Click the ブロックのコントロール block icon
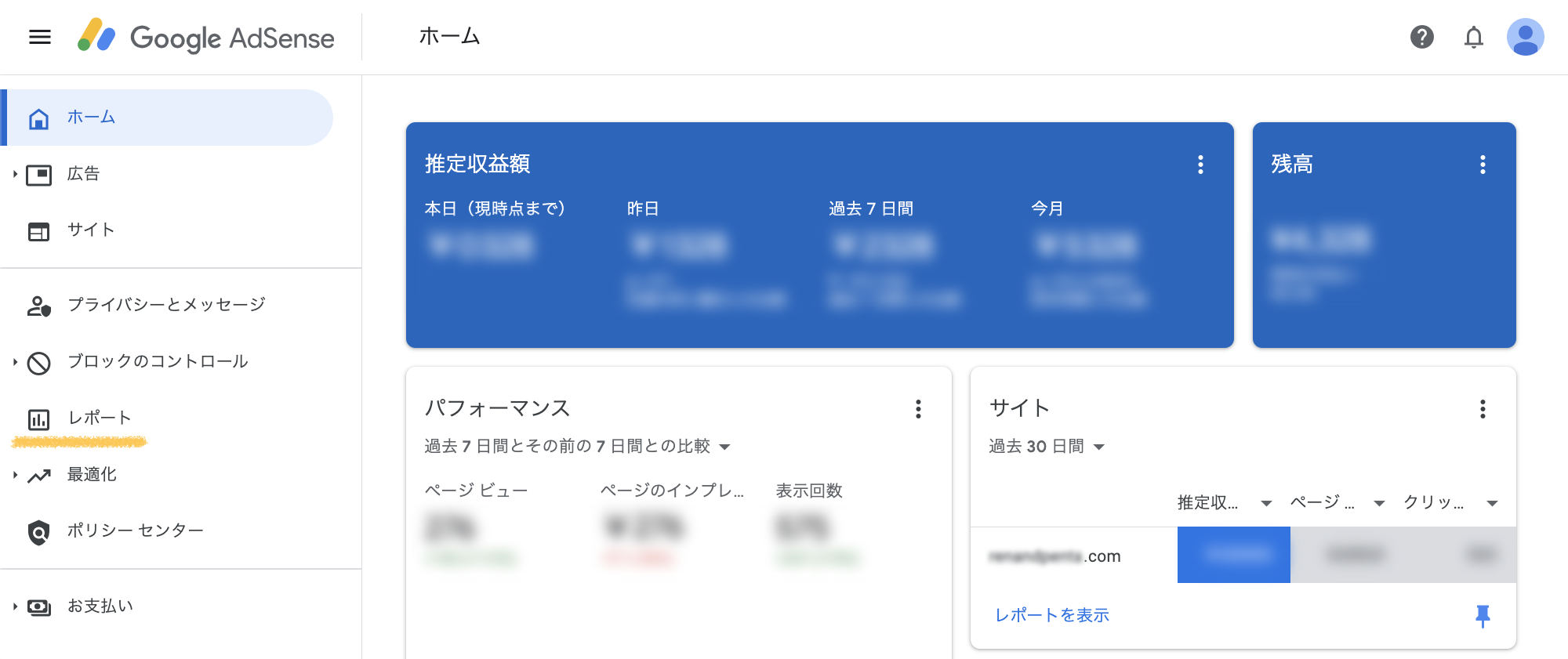Image resolution: width=1568 pixels, height=659 pixels. 38,363
